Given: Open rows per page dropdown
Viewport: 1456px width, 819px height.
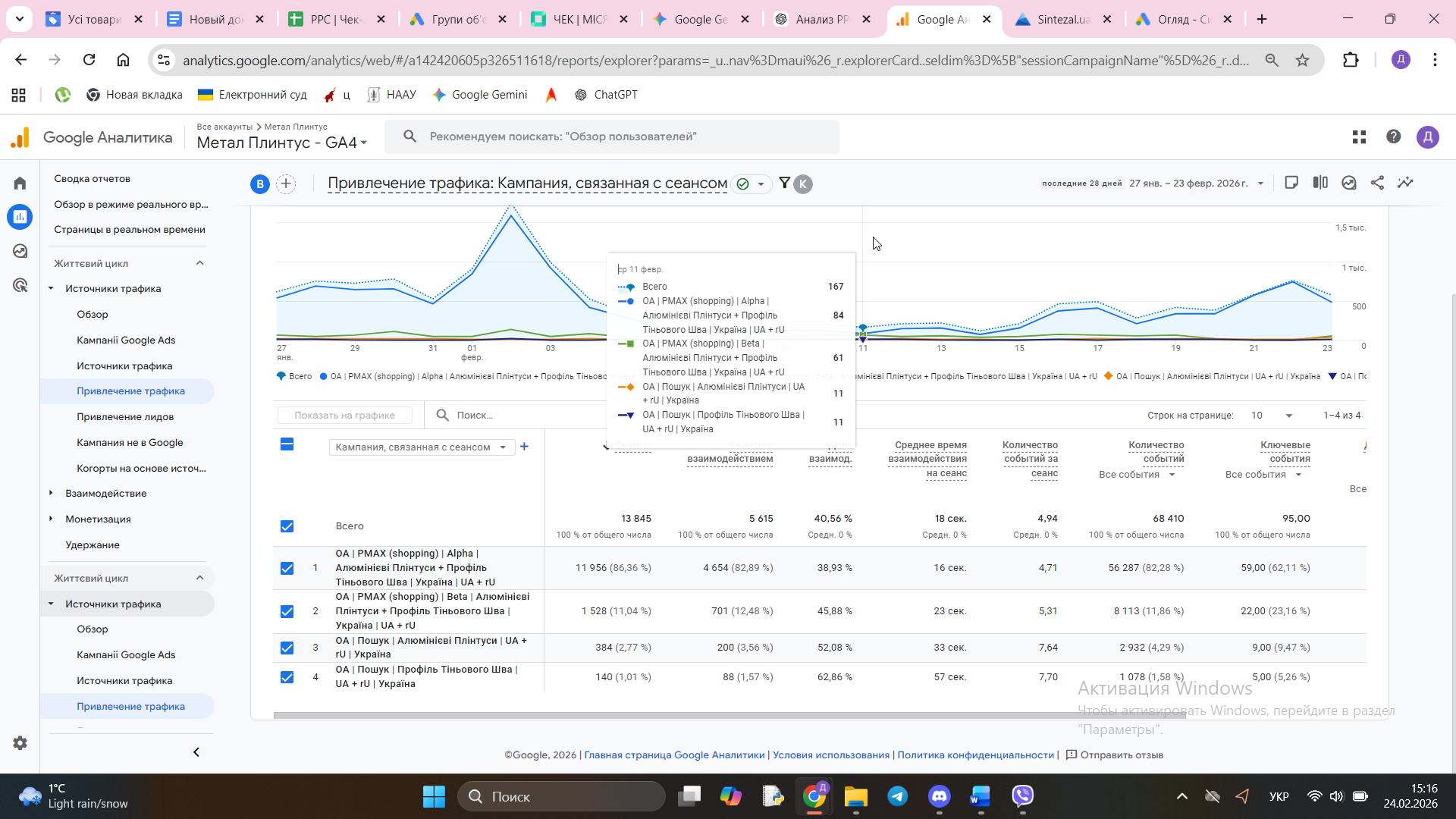Looking at the screenshot, I should [x=1272, y=416].
